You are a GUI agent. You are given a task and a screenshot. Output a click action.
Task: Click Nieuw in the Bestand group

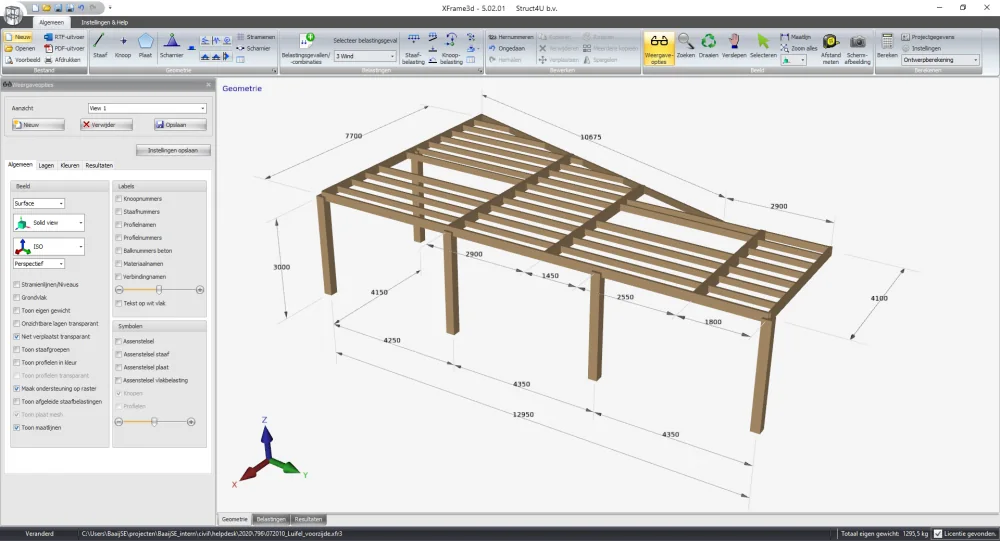(18, 37)
